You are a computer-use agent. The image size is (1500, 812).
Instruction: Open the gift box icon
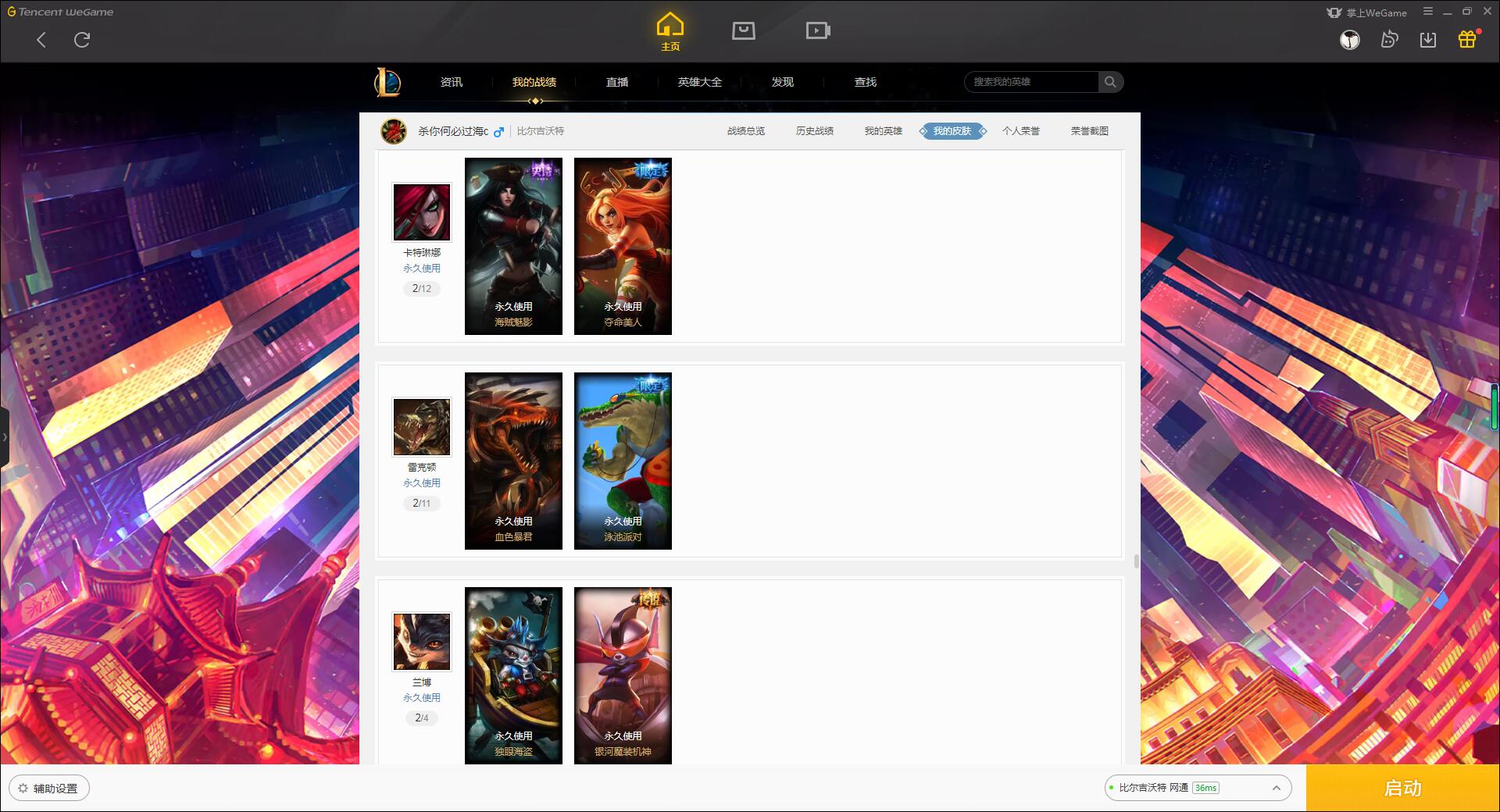(1467, 40)
